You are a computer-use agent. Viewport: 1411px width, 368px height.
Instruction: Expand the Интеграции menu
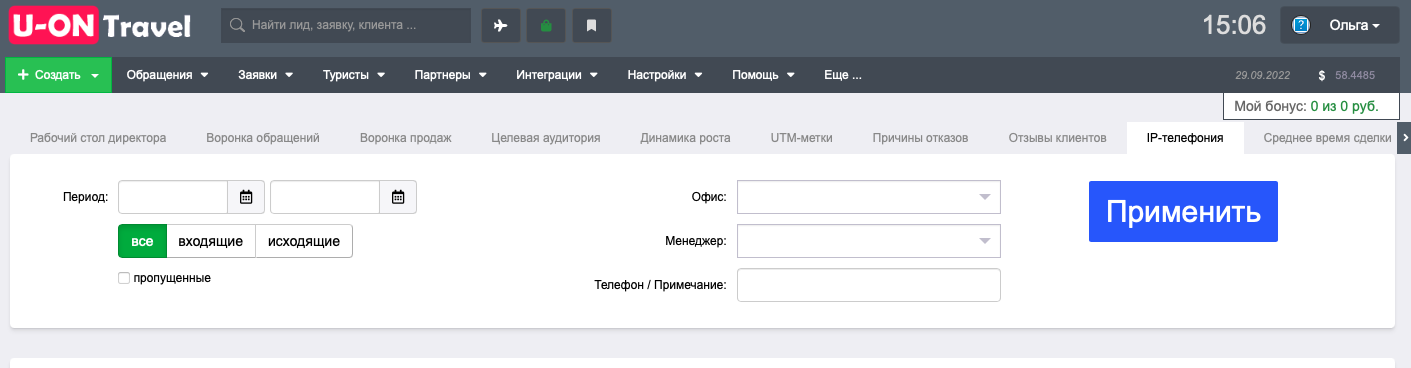tap(557, 75)
